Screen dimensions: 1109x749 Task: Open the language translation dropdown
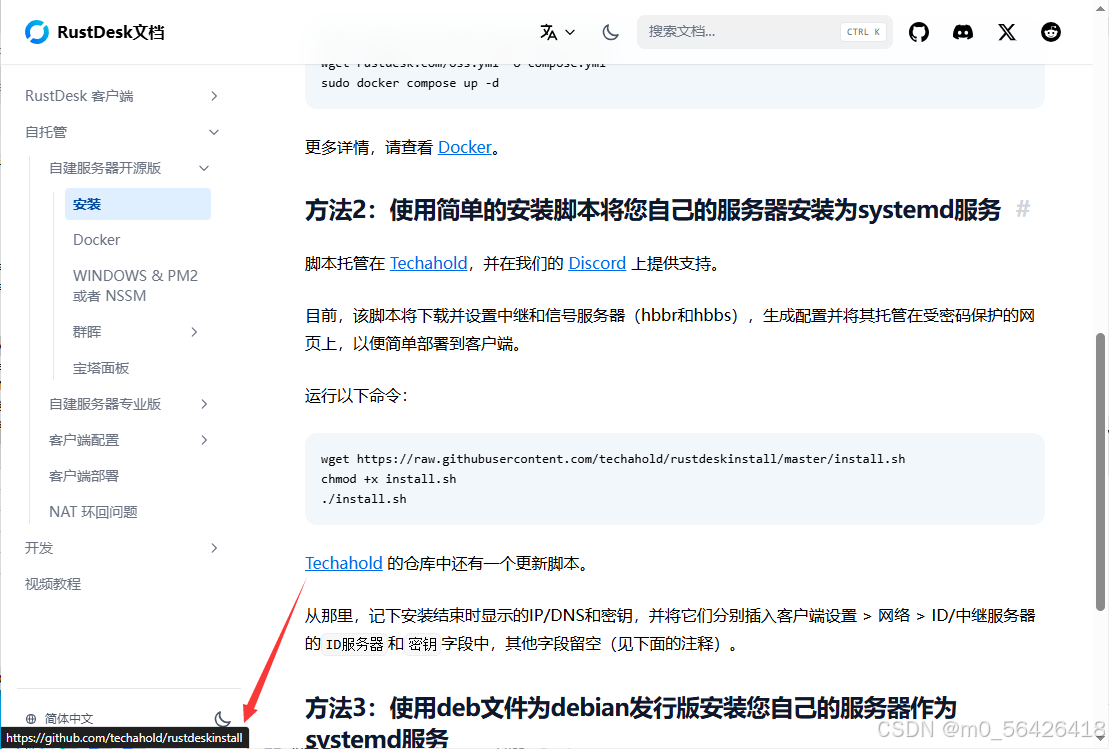[x=557, y=32]
